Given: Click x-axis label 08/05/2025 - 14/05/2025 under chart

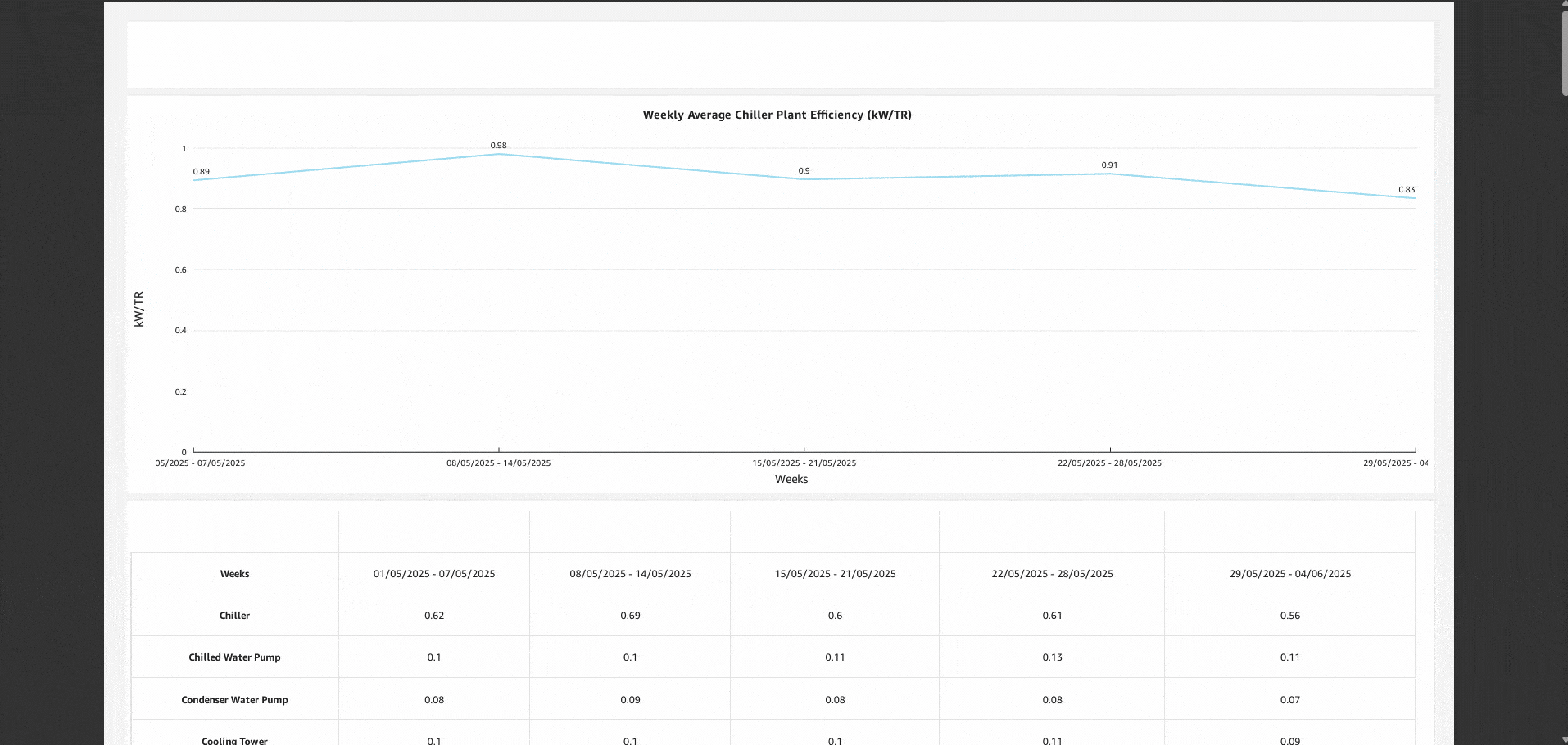Looking at the screenshot, I should click(498, 463).
